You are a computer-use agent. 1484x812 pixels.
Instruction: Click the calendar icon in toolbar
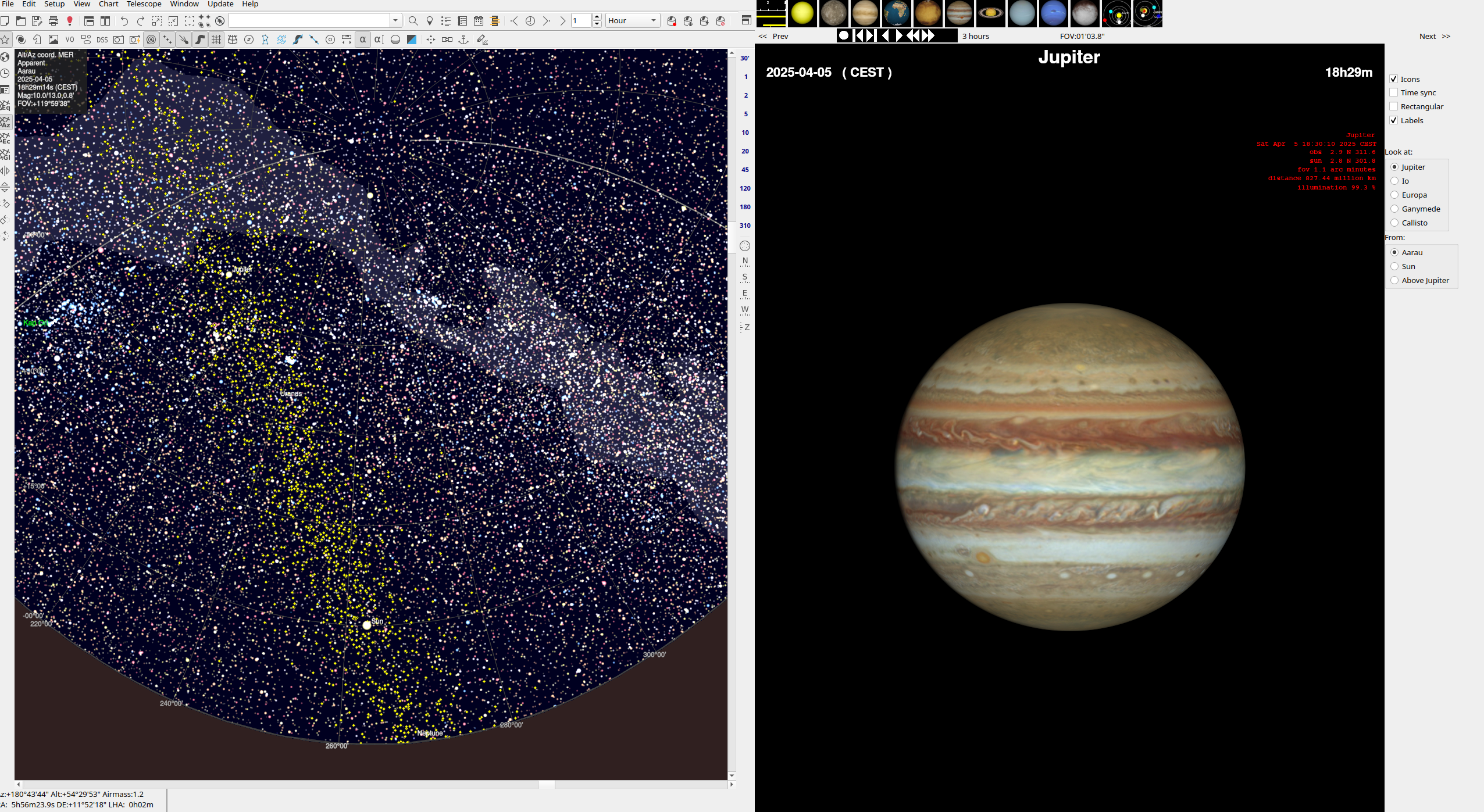point(479,21)
